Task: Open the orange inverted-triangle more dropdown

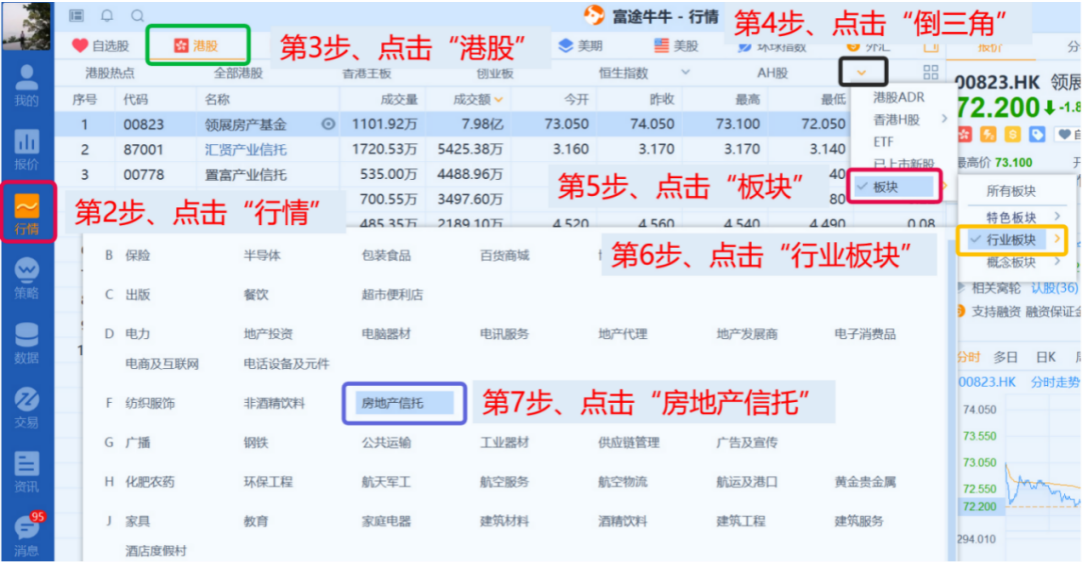Action: tap(862, 72)
